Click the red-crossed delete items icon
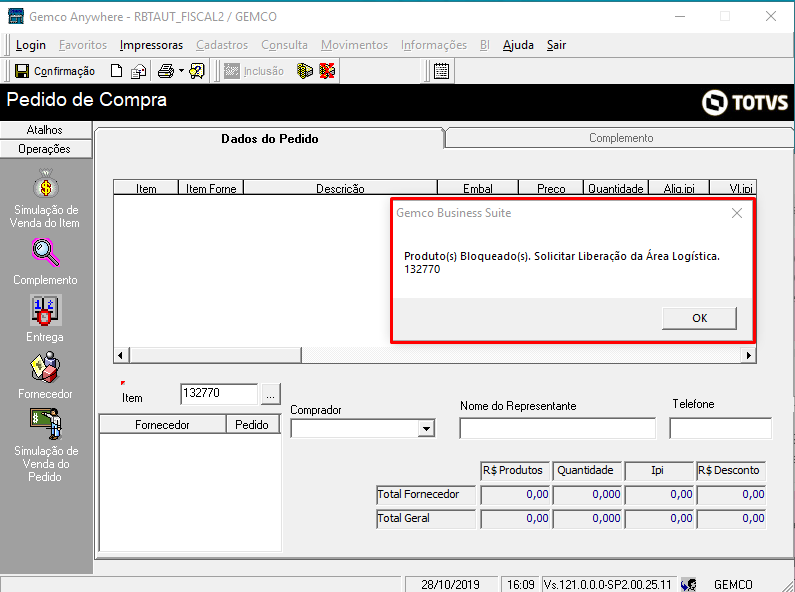The height and width of the screenshot is (592, 795). (327, 71)
